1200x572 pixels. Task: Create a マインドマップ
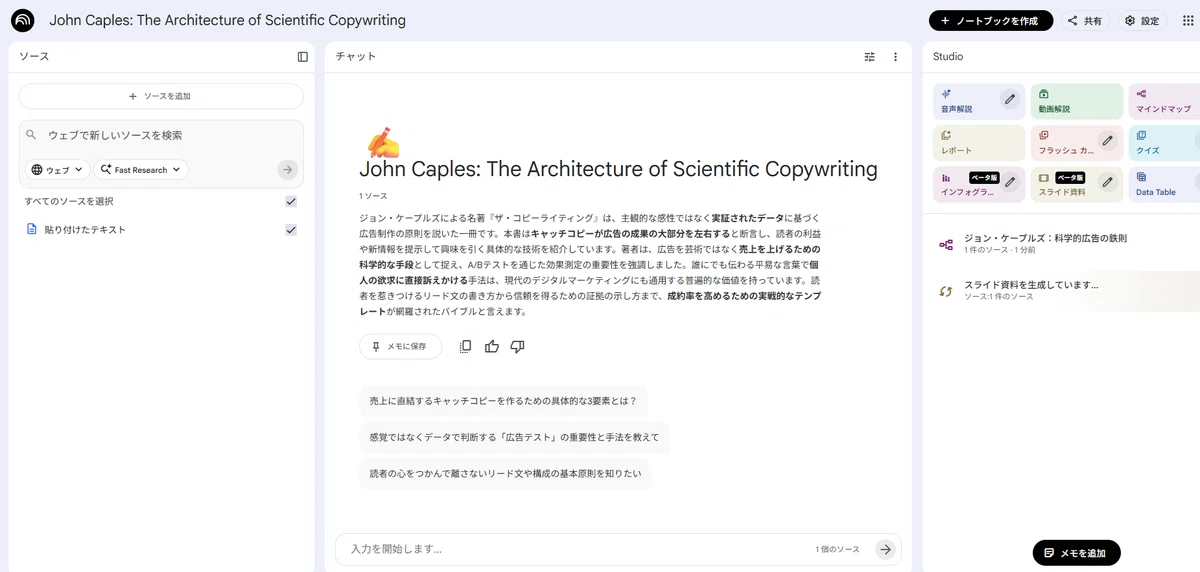click(x=1164, y=102)
